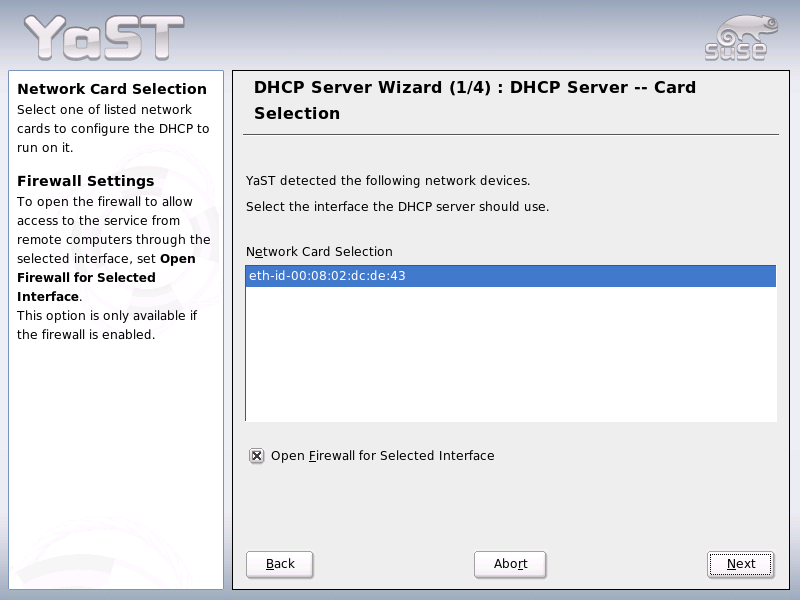Click the DHCP Server Wizard (1/4) title
This screenshot has height=600, width=800.
pyautogui.click(x=474, y=100)
